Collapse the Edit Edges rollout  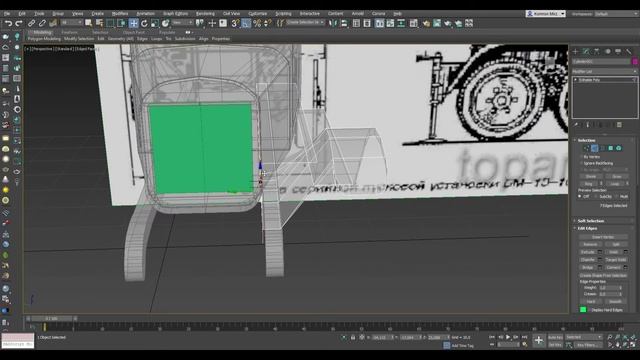click(587, 229)
